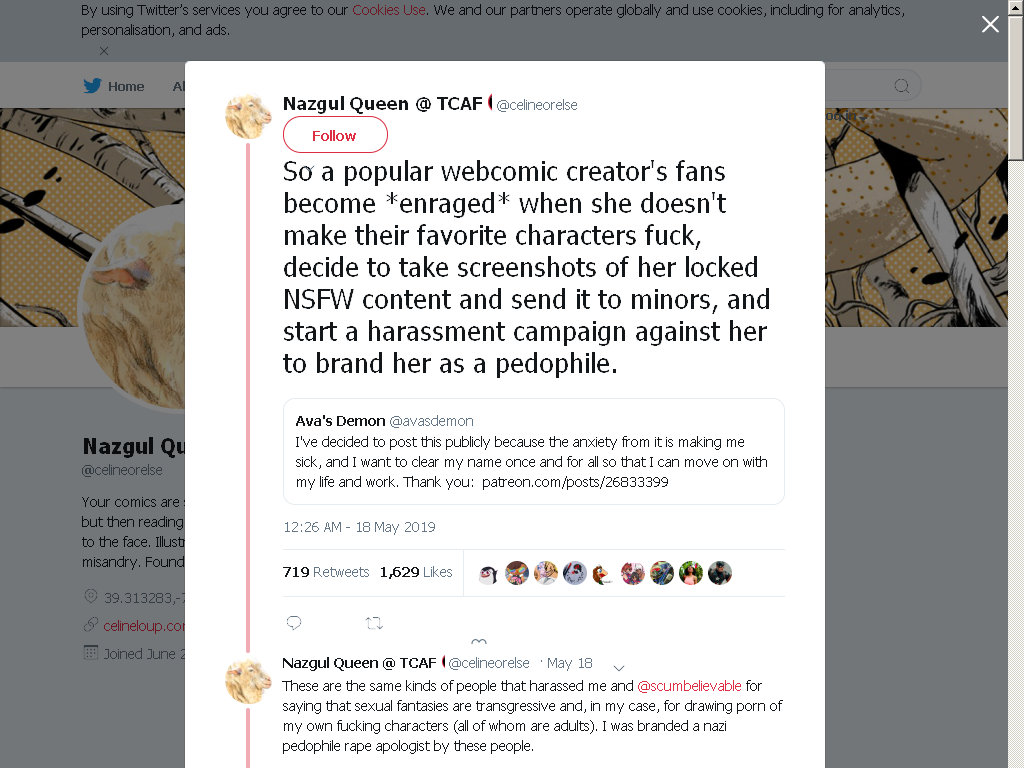This screenshot has width=1024, height=768.
Task: Click the page vertical scrollbar
Action: [1016, 384]
